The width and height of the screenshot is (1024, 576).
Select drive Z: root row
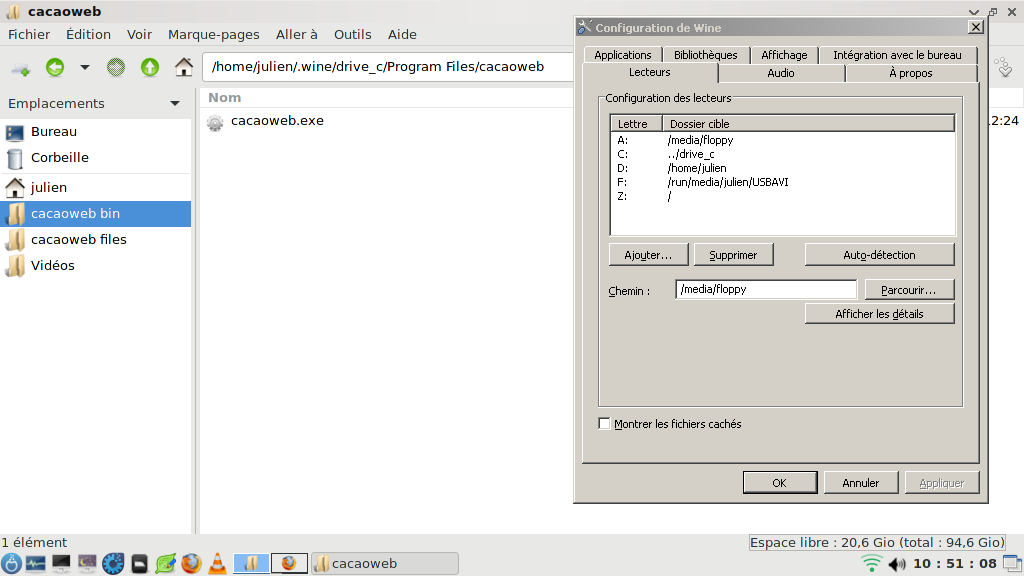[x=782, y=196]
